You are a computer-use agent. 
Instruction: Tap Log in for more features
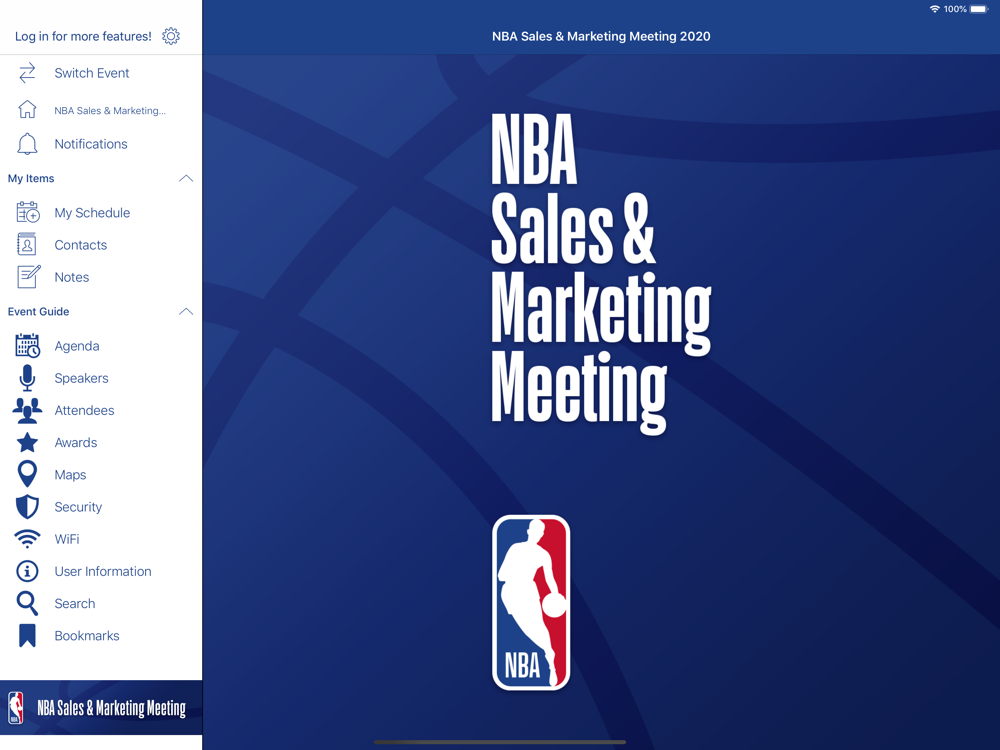[x=84, y=36]
